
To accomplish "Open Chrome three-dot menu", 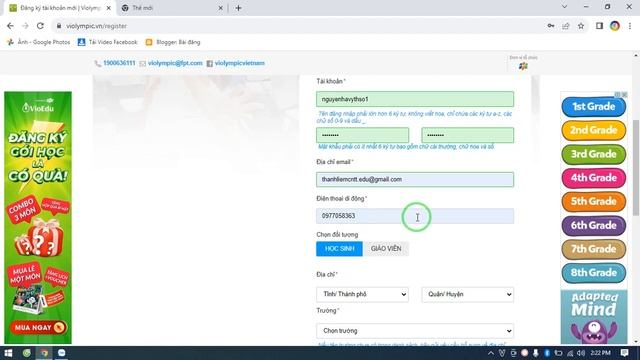I will pyautogui.click(x=630, y=26).
